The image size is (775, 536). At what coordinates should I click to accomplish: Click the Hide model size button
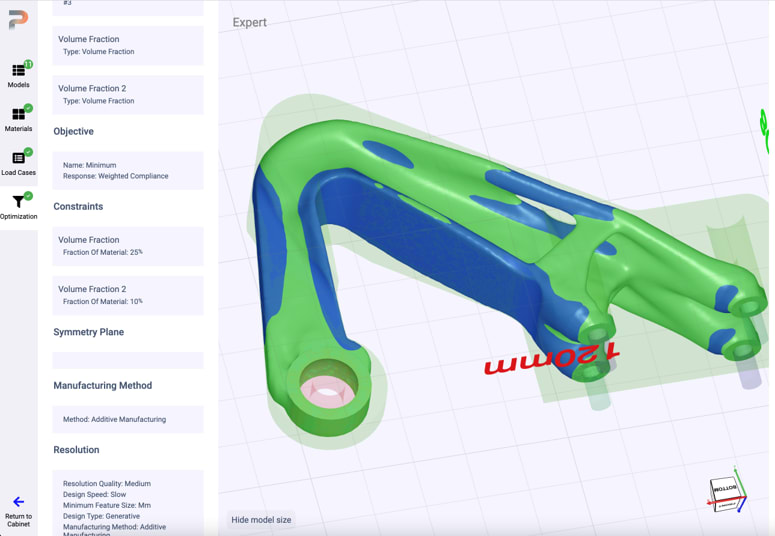tap(261, 520)
